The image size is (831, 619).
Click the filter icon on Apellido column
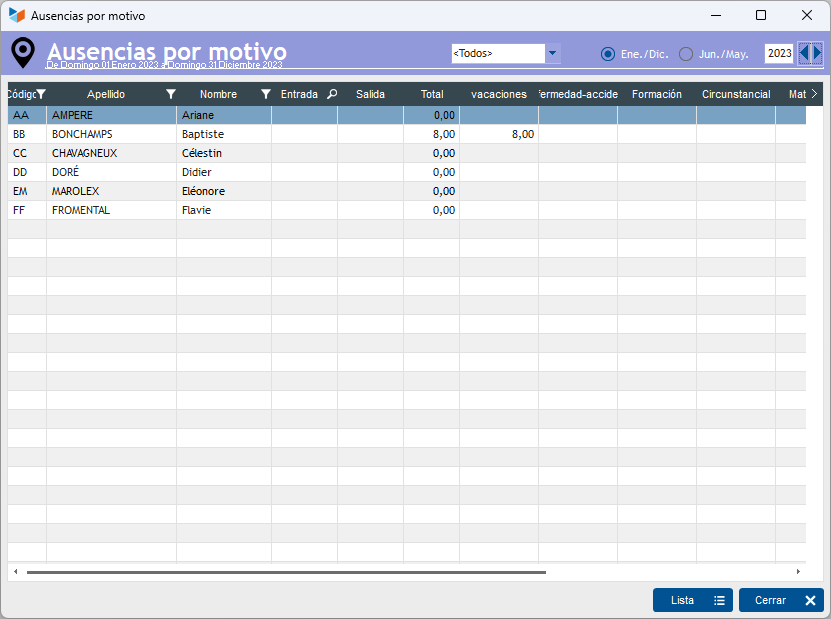pos(171,94)
